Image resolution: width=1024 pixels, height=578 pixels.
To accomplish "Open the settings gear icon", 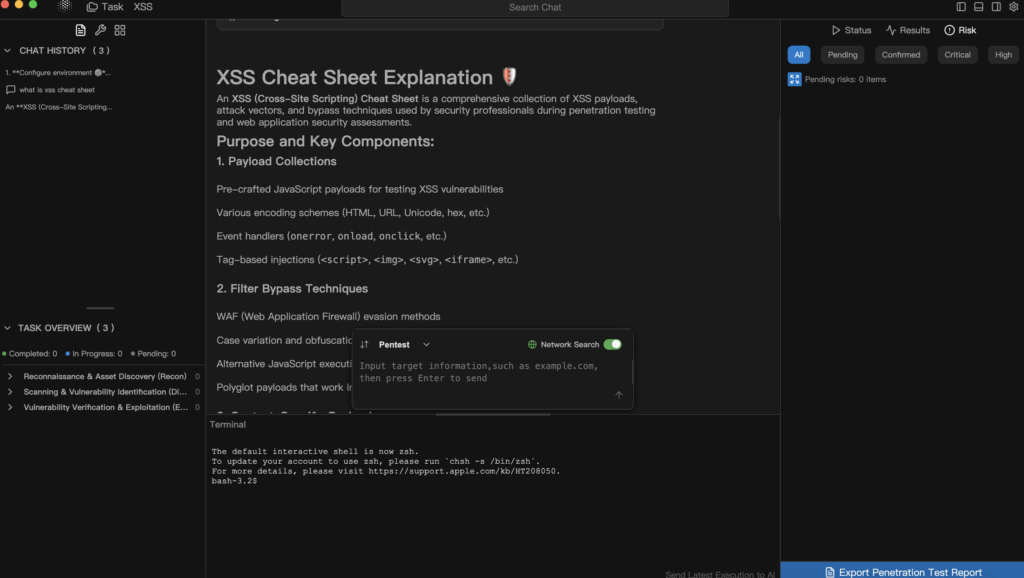I will point(1013,7).
